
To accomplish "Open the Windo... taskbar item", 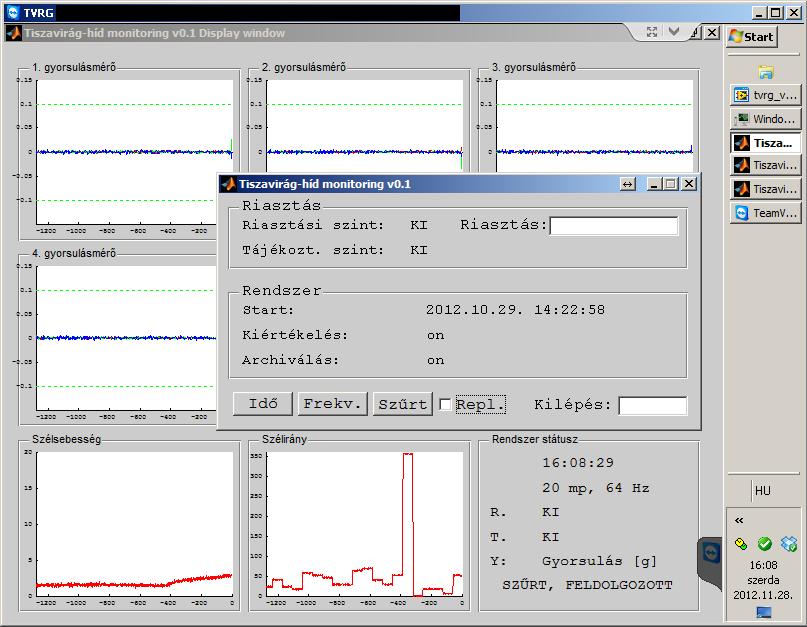I will pos(765,119).
